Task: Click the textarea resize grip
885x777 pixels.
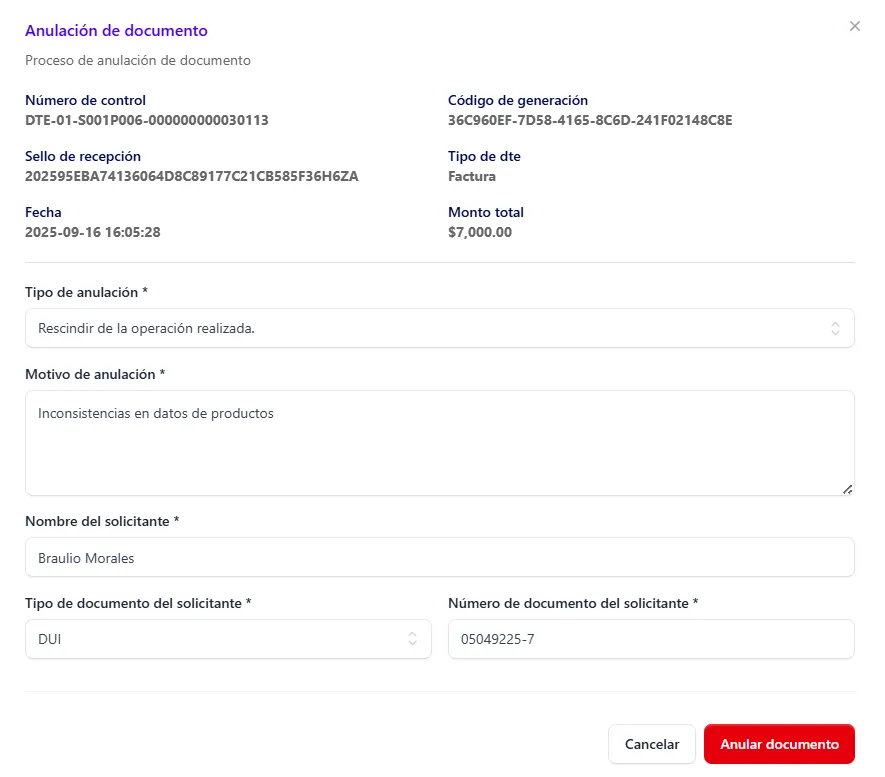Action: coord(849,489)
